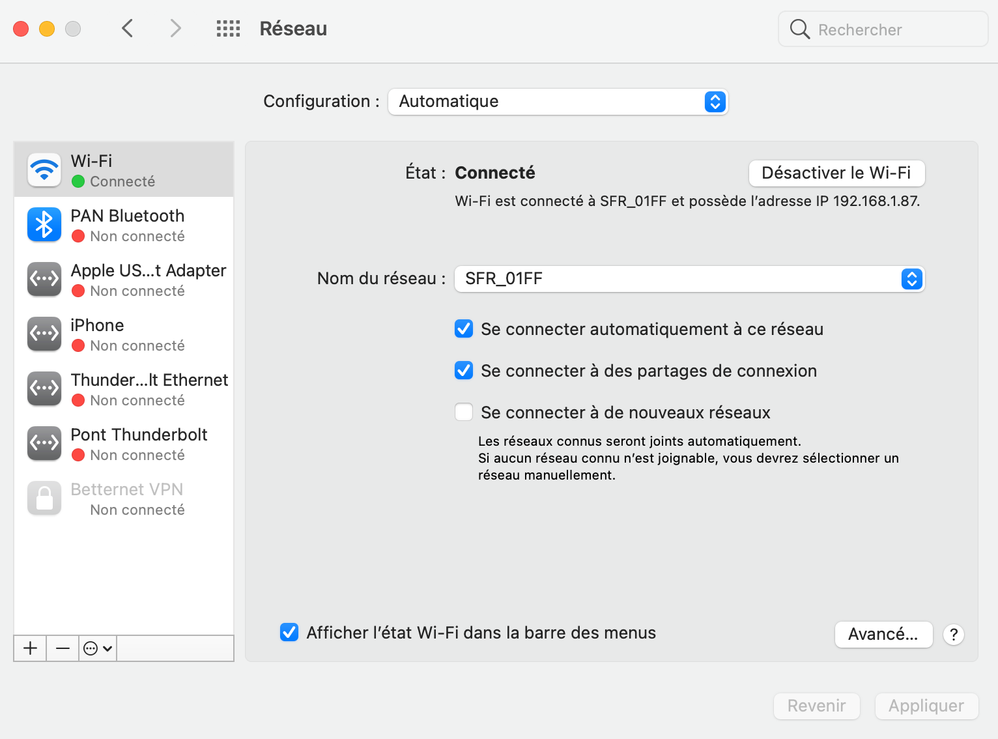Uncheck Se connecter à des partages de connexion
The height and width of the screenshot is (739, 998).
click(464, 371)
